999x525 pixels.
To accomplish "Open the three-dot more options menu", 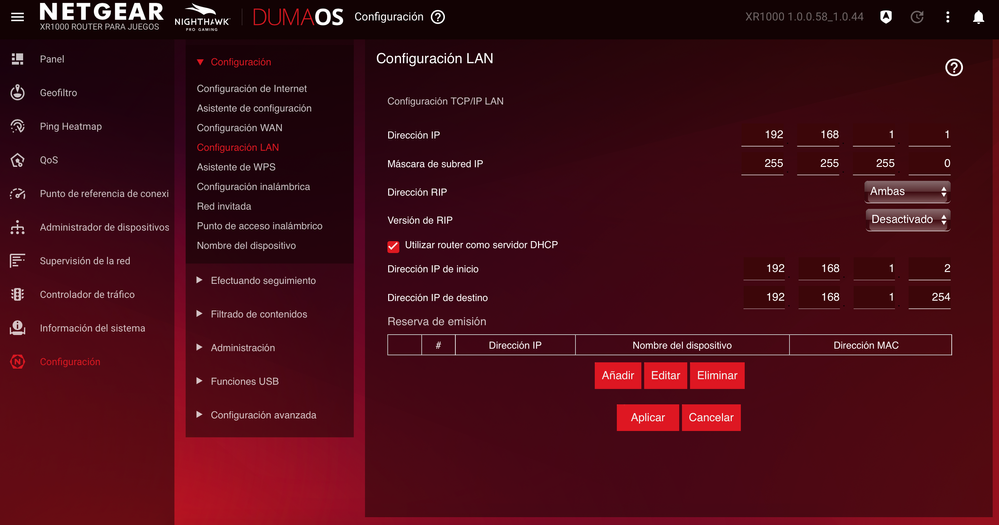I will 947,17.
